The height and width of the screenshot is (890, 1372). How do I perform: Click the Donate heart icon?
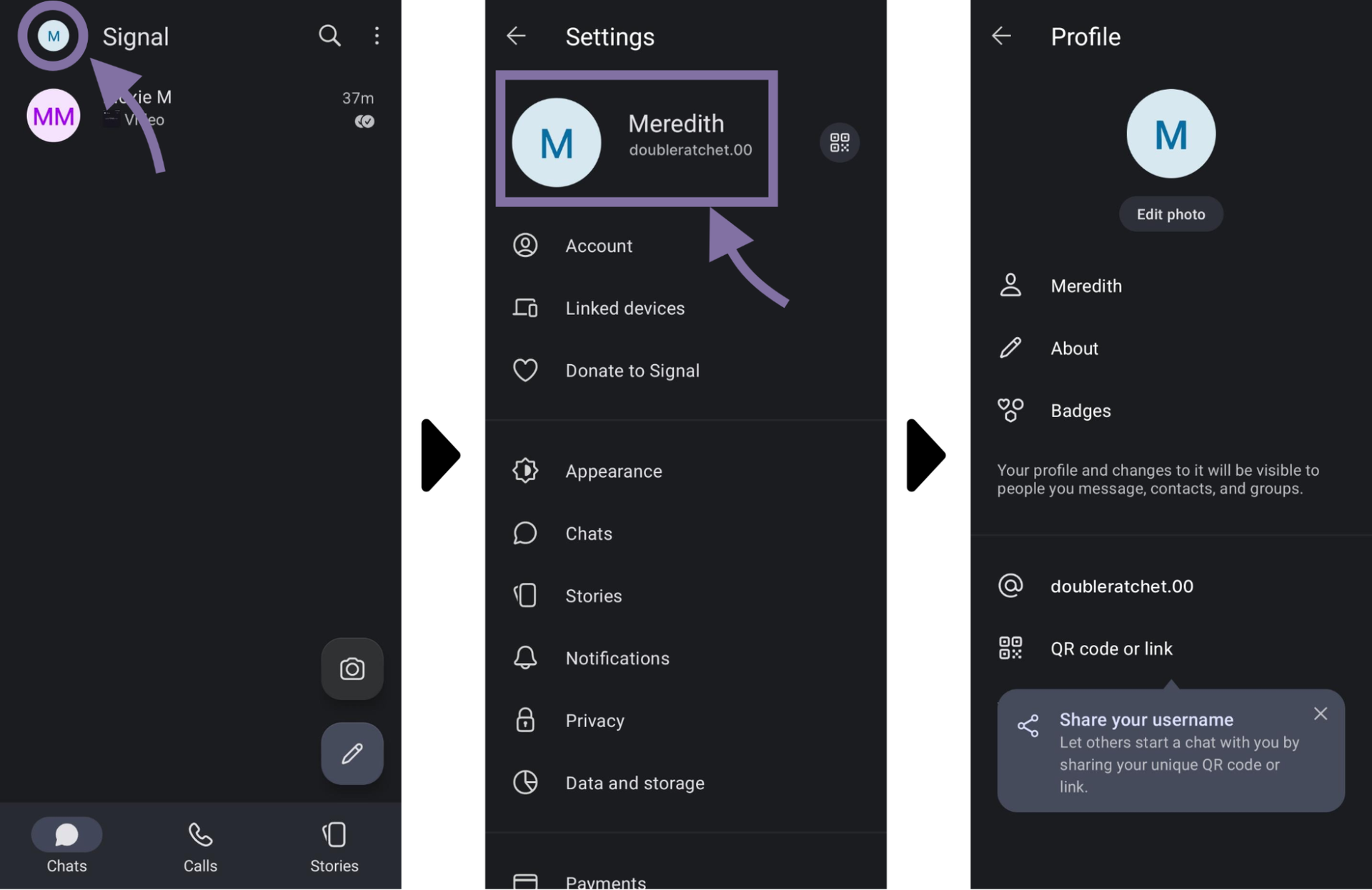pyautogui.click(x=525, y=370)
